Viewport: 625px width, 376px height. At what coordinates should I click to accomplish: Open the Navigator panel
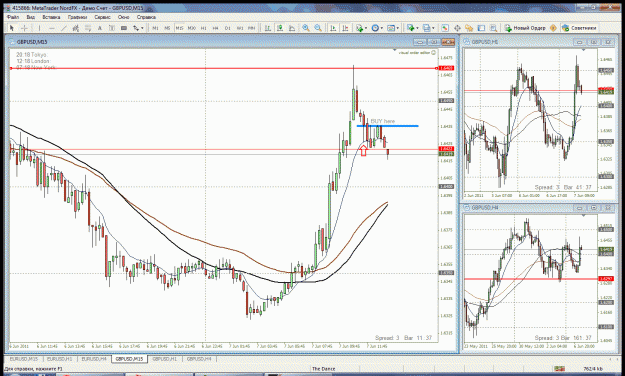tap(469, 28)
